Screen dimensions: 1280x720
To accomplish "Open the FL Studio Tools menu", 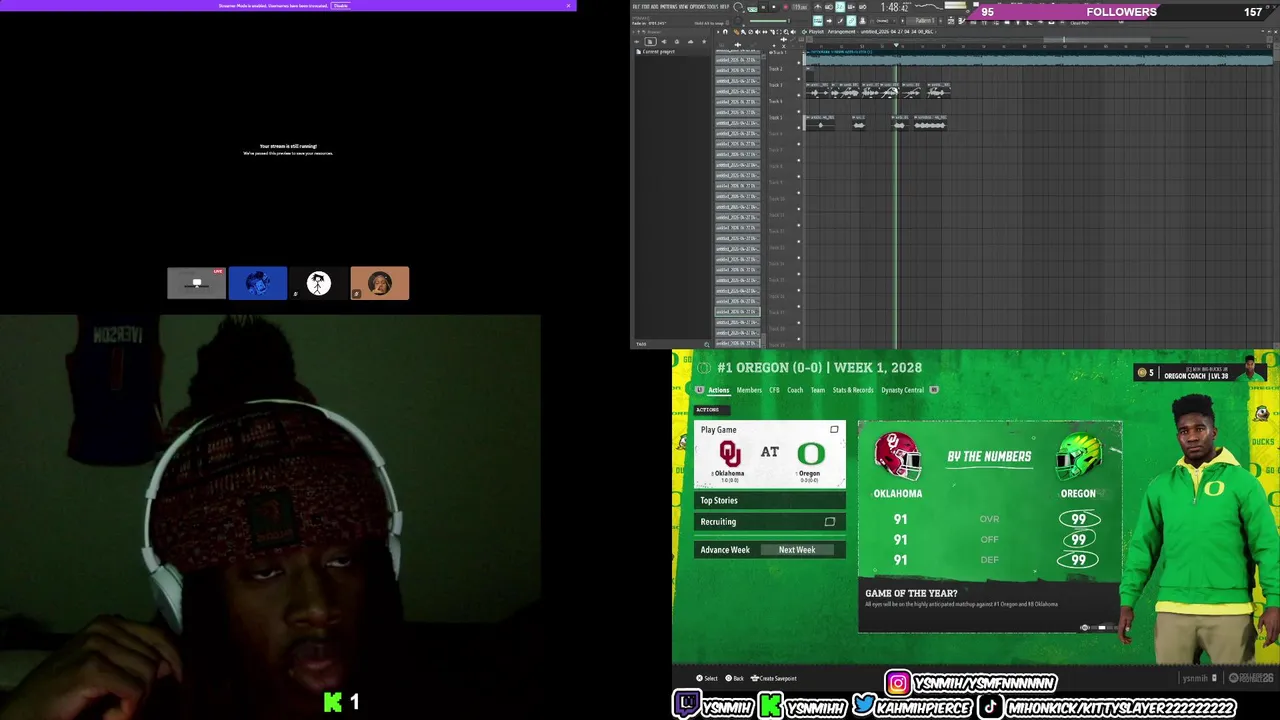I will coord(712,7).
